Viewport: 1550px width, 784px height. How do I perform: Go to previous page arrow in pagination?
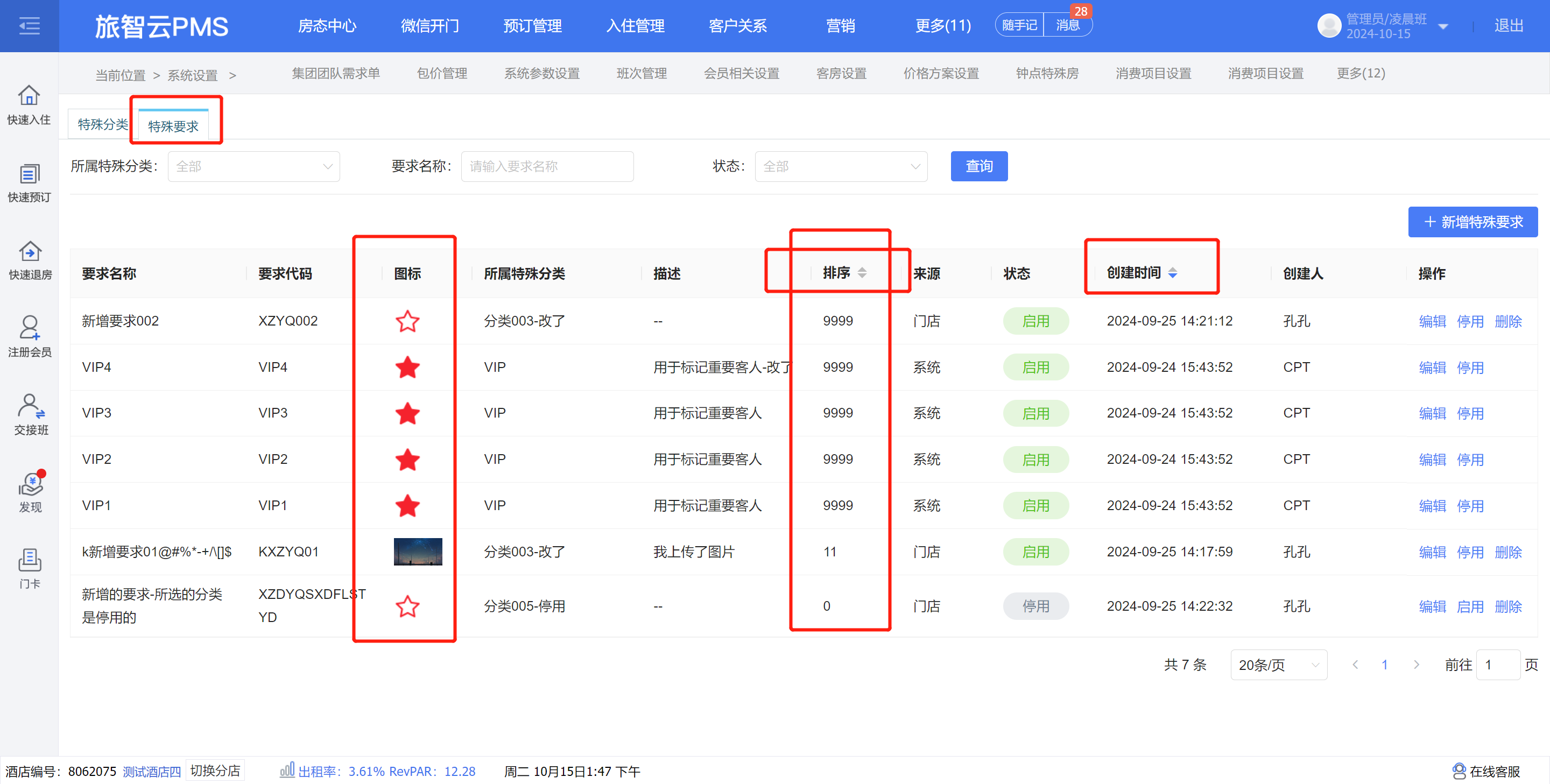1355,664
